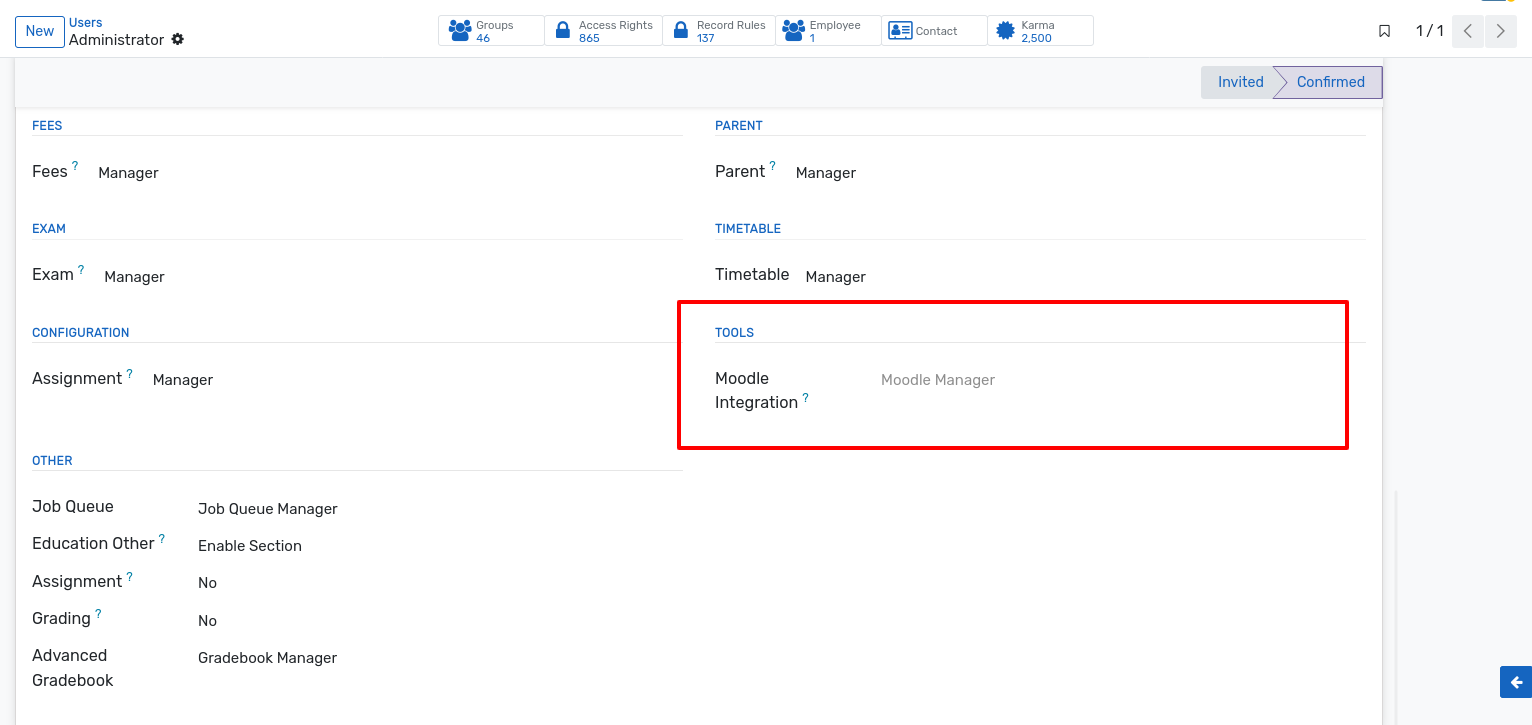Open the Groups stat button

coord(491,31)
